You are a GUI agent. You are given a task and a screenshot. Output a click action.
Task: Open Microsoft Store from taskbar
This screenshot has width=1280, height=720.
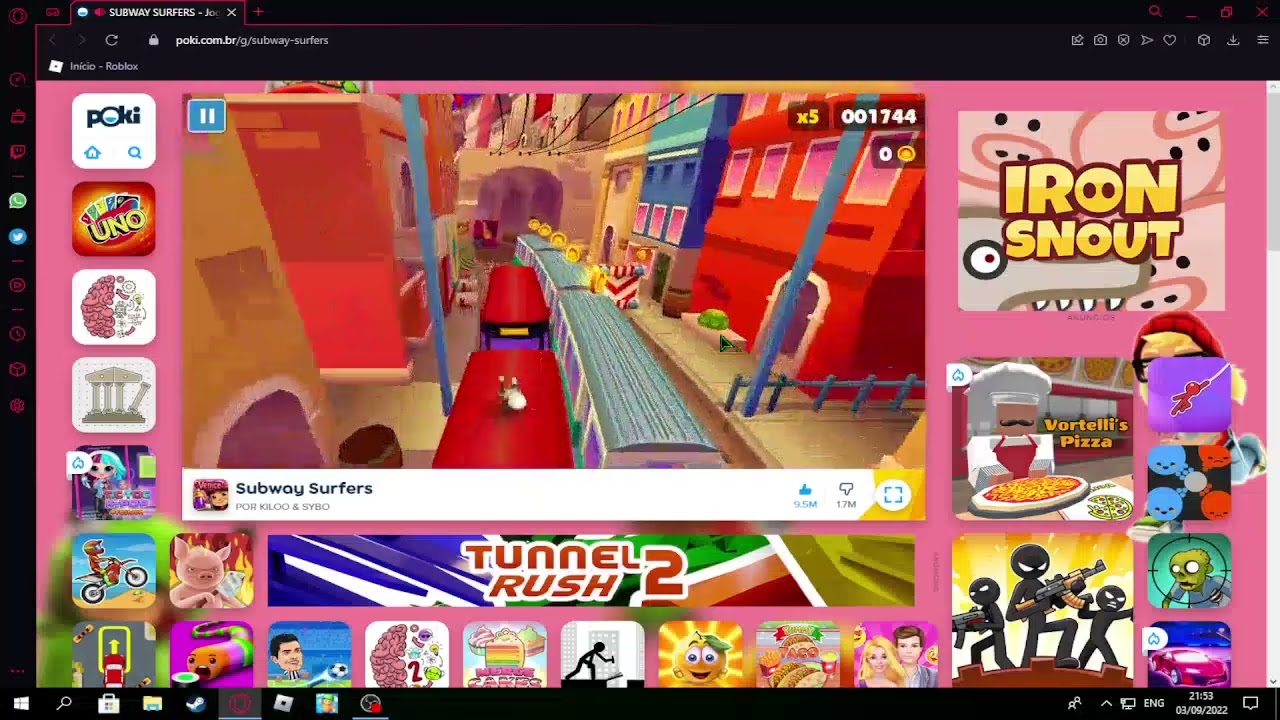108,703
